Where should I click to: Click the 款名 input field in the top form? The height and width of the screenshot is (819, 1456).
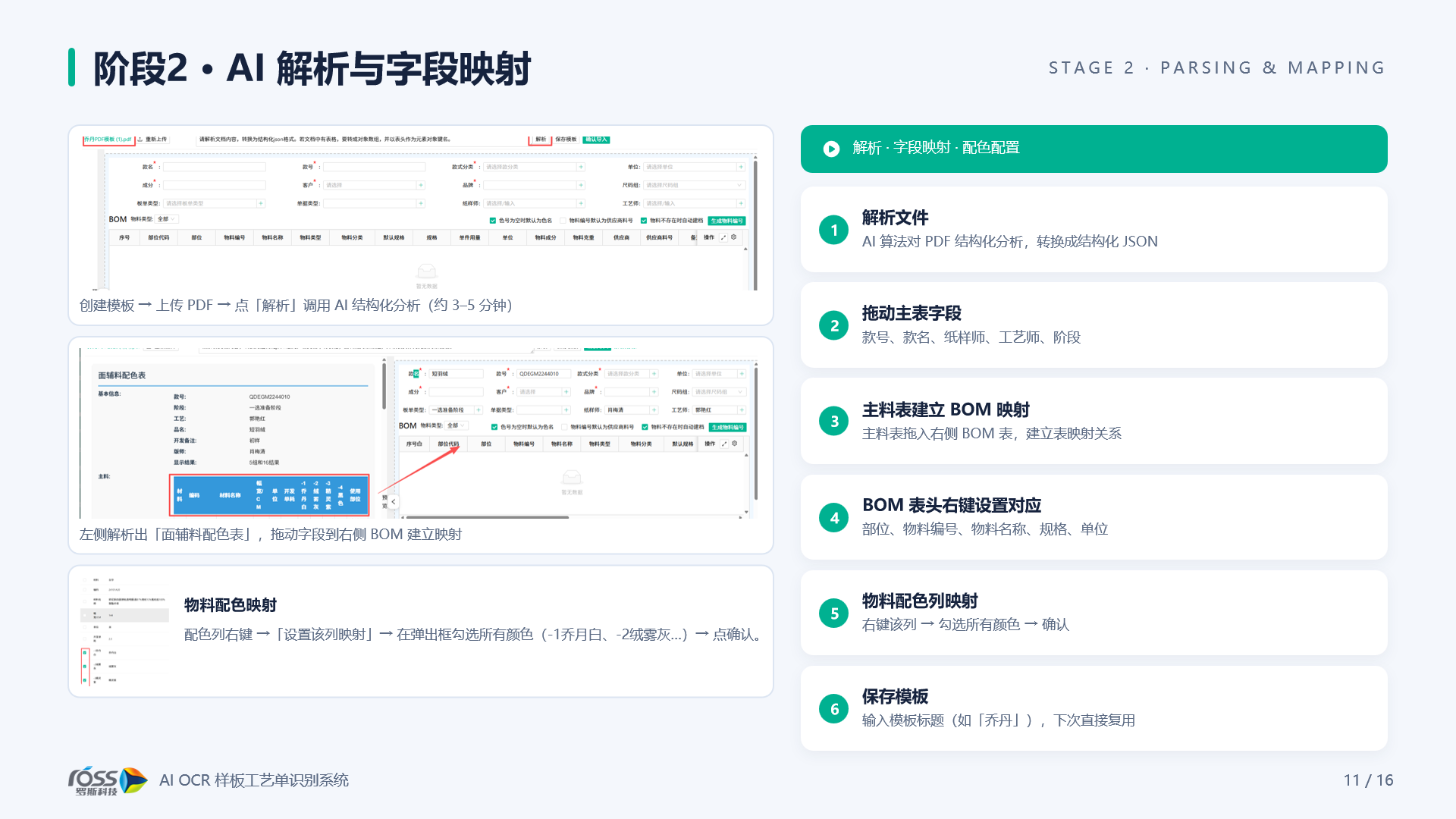(x=215, y=167)
